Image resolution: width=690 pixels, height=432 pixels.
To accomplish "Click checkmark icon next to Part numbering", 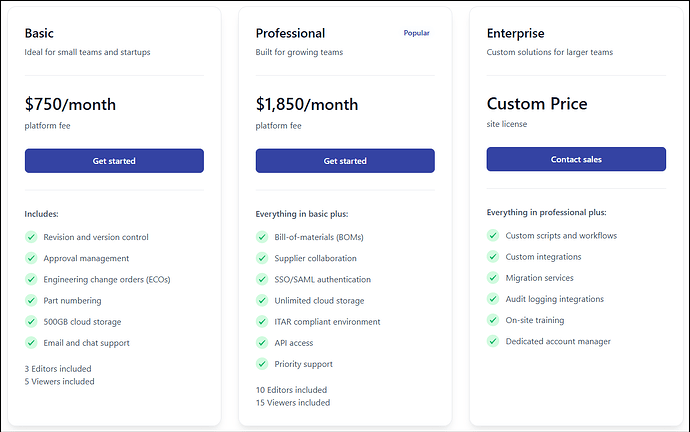I will point(31,300).
